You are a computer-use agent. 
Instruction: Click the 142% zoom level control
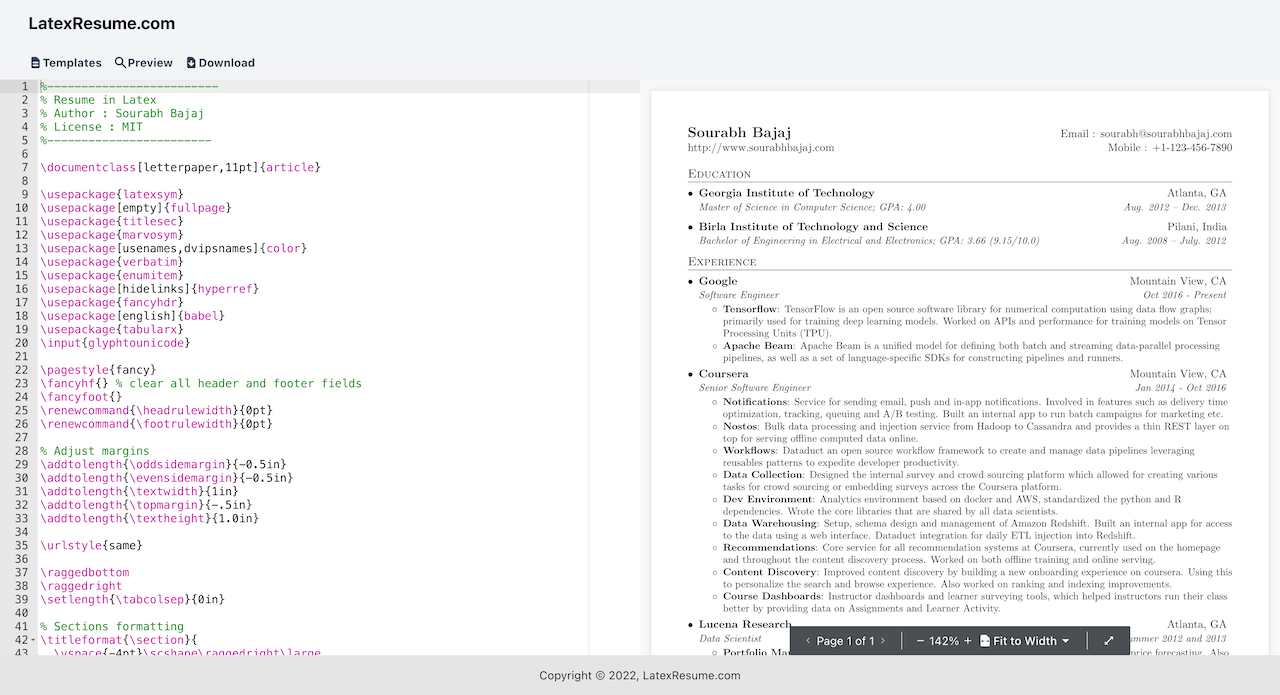[x=944, y=640]
